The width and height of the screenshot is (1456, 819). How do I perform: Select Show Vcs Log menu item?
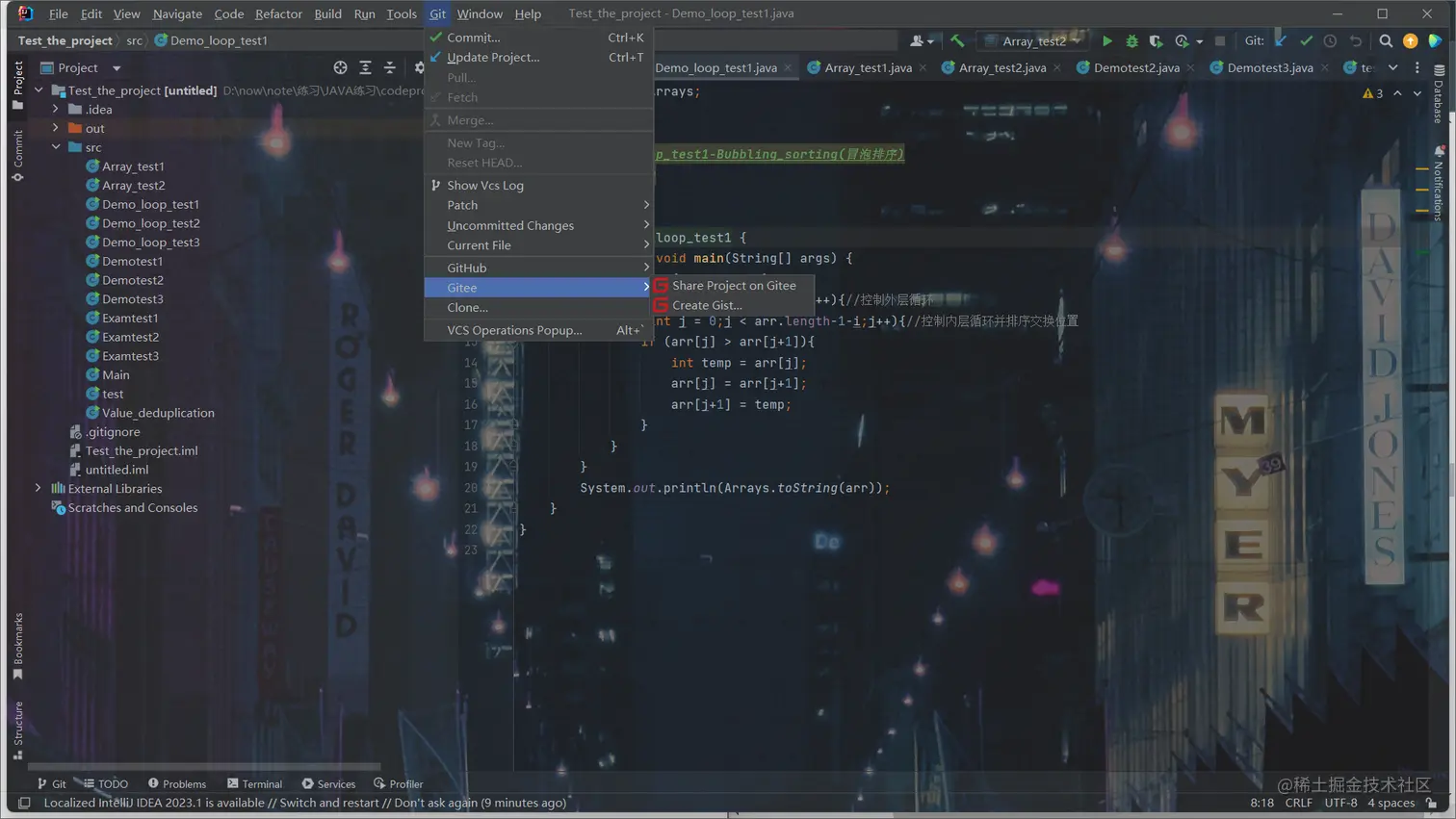coord(538,185)
